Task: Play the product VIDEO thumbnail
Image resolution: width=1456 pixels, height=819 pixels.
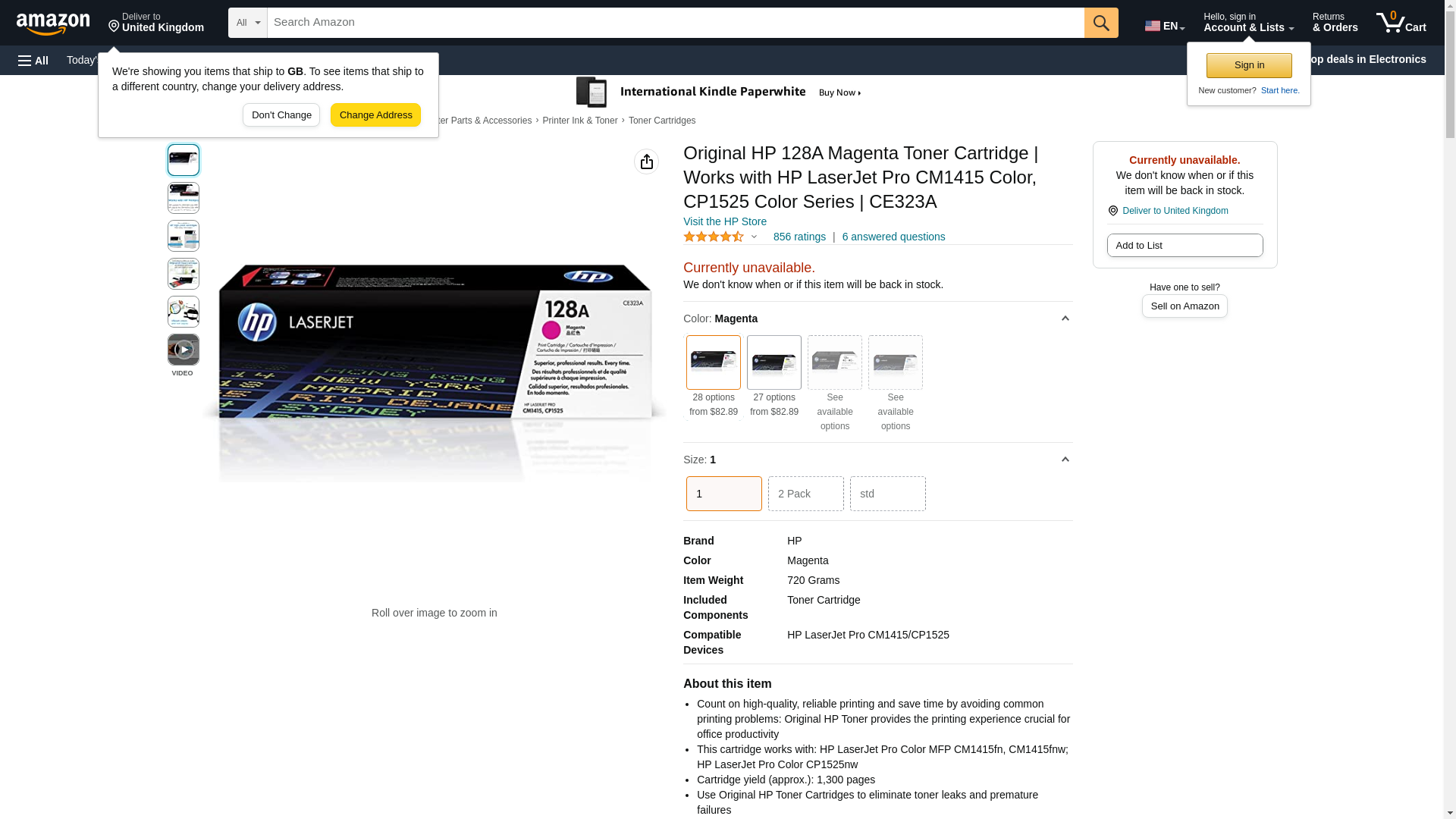Action: (183, 350)
